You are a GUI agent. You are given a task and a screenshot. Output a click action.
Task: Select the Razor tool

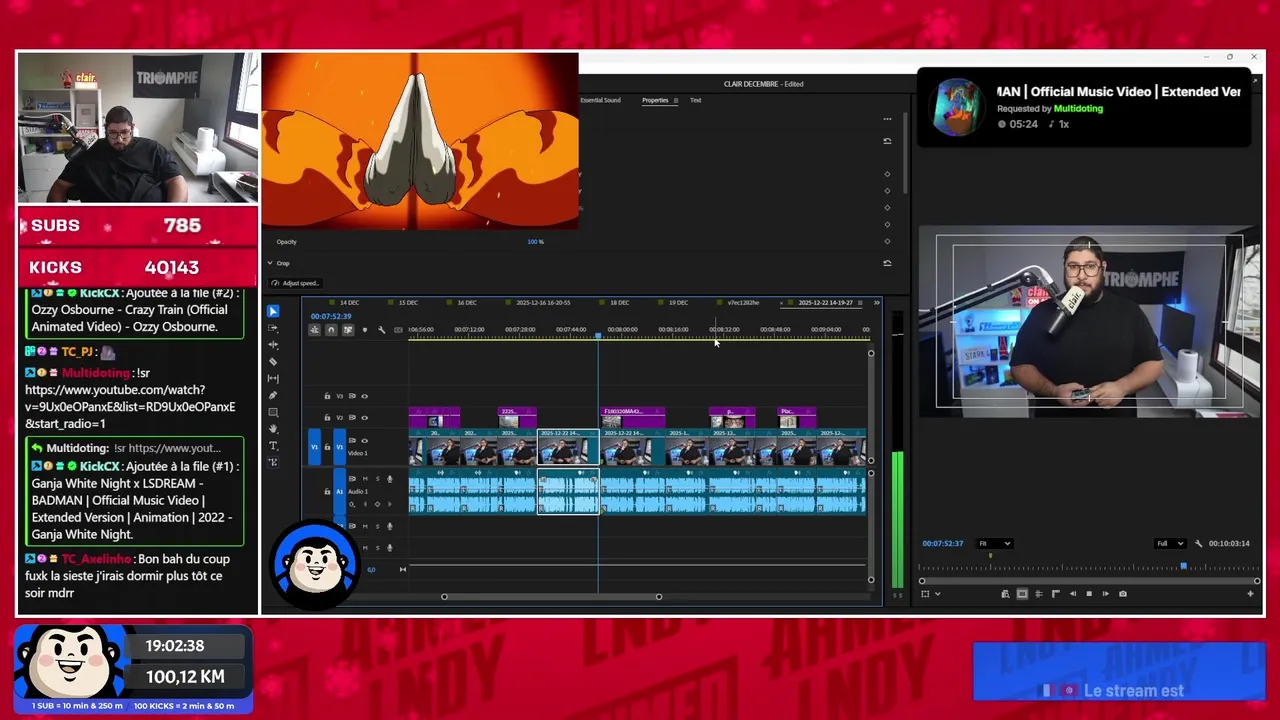[x=273, y=362]
